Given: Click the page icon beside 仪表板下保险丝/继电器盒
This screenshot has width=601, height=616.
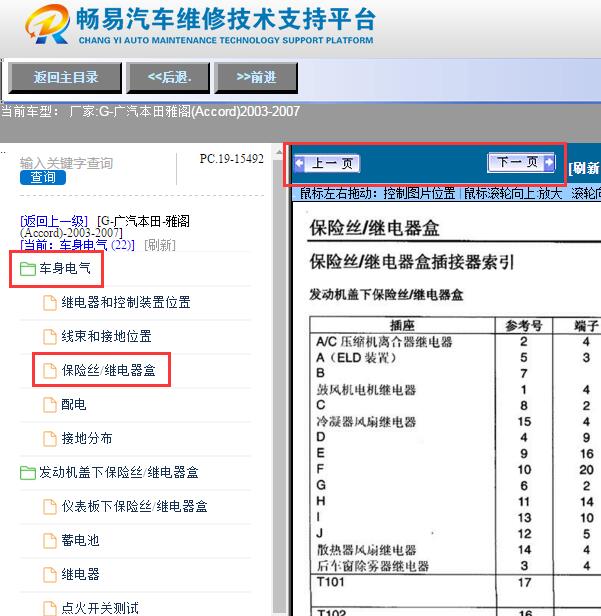Looking at the screenshot, I should point(50,507).
